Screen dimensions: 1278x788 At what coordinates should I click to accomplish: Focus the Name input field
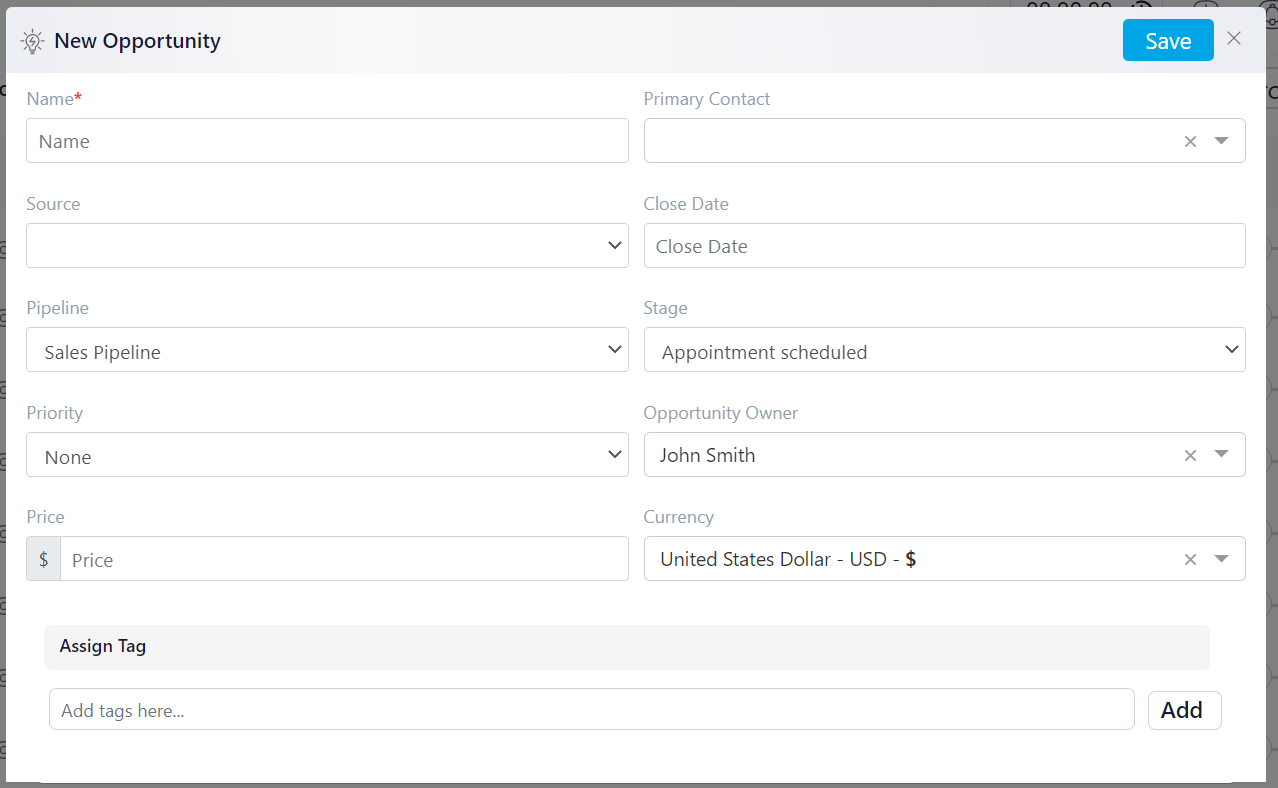[x=327, y=141]
